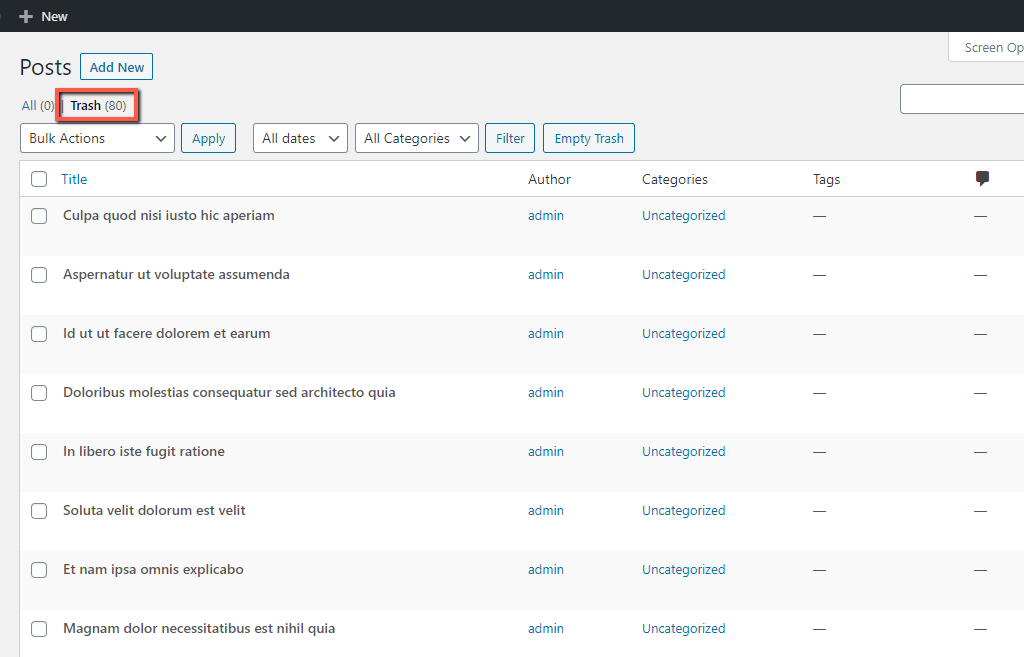Toggle the select-all checkbox in header
The height and width of the screenshot is (657, 1024).
[x=39, y=179]
